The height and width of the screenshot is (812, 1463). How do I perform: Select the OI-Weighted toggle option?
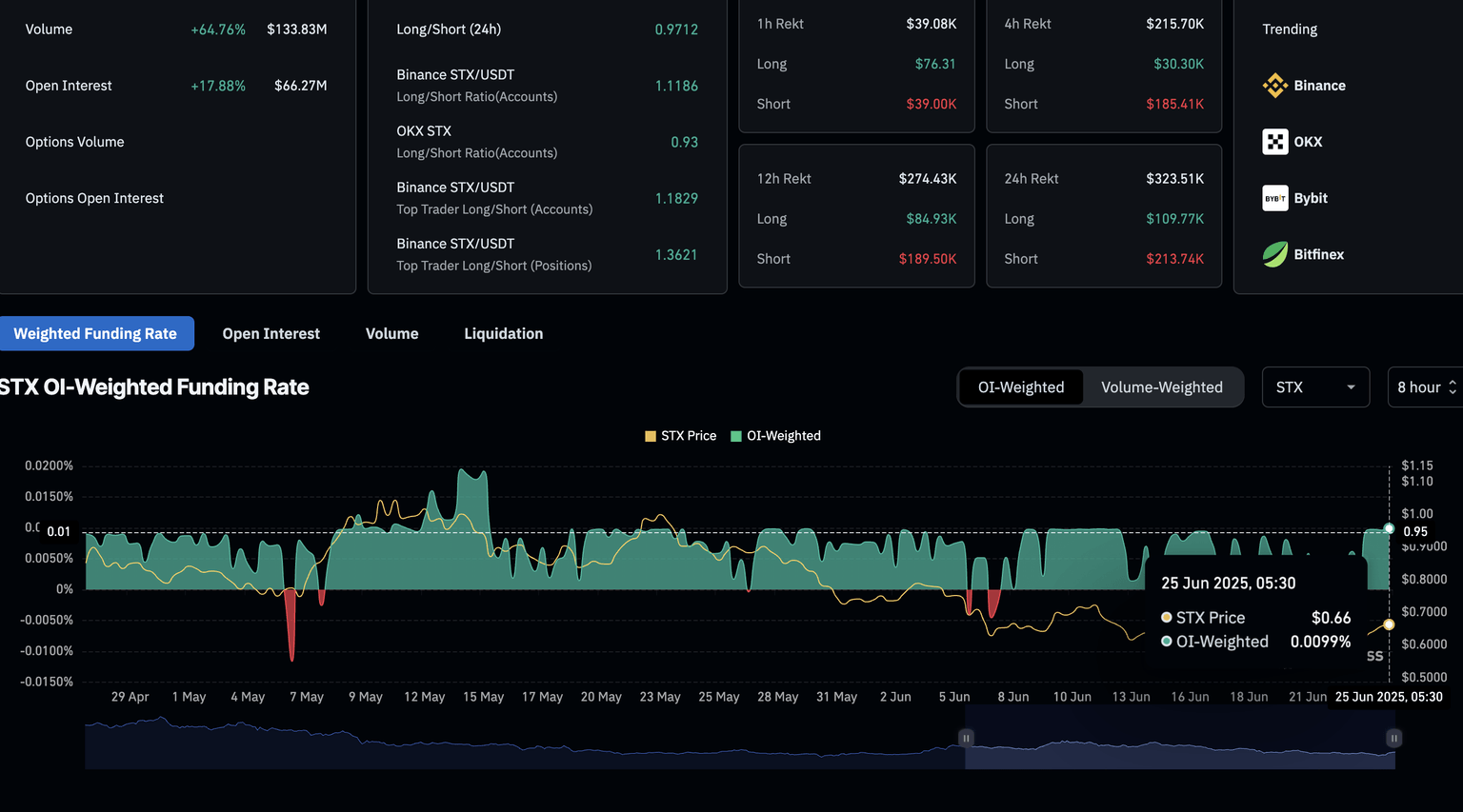(x=1020, y=387)
